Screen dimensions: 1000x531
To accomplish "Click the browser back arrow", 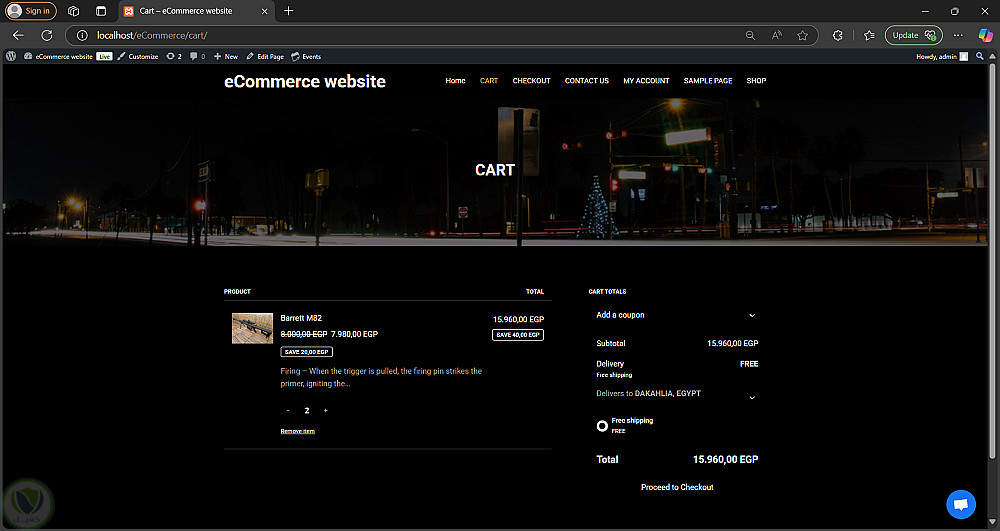I will coord(18,35).
